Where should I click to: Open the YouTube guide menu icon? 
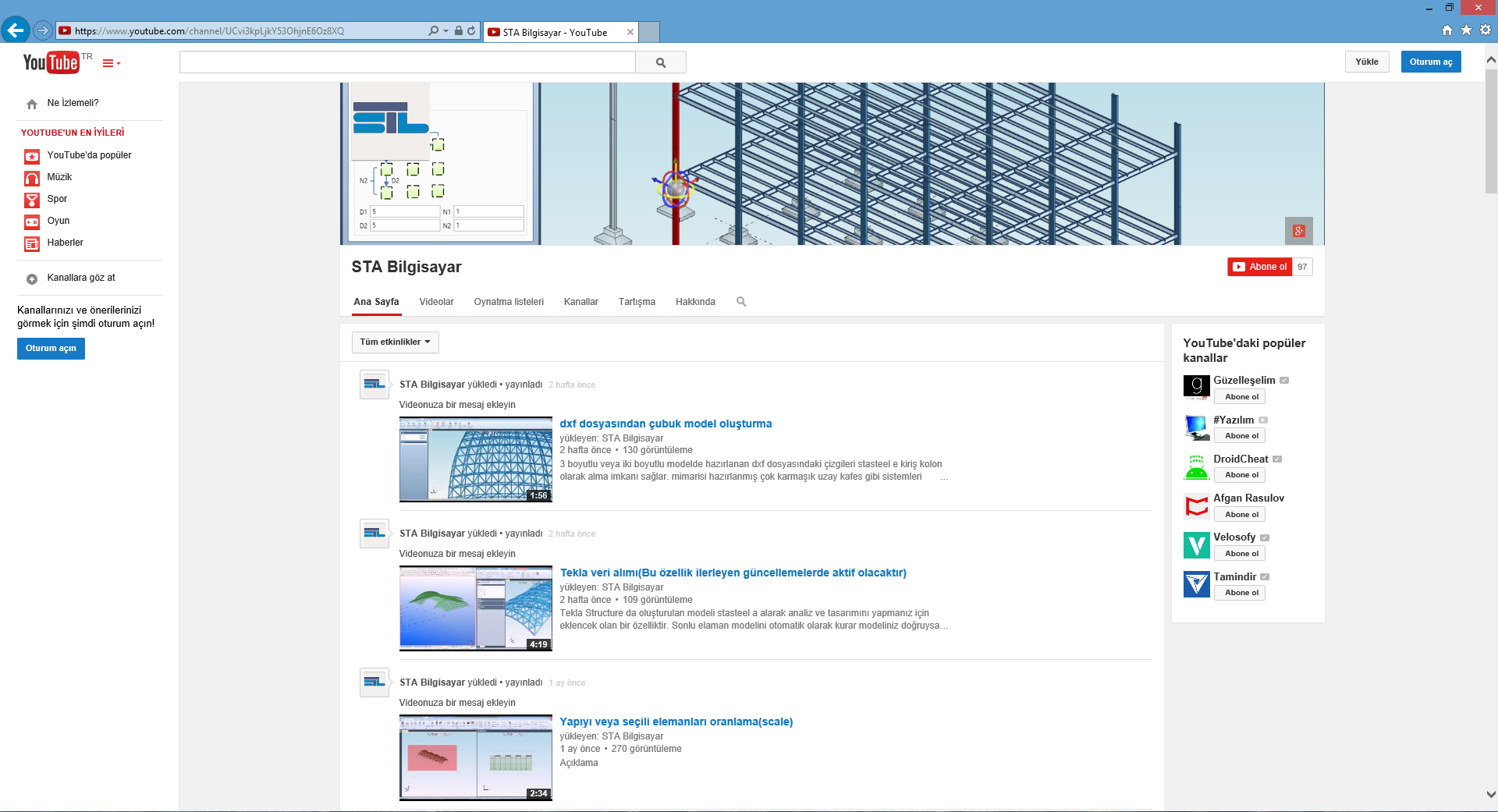[x=112, y=63]
